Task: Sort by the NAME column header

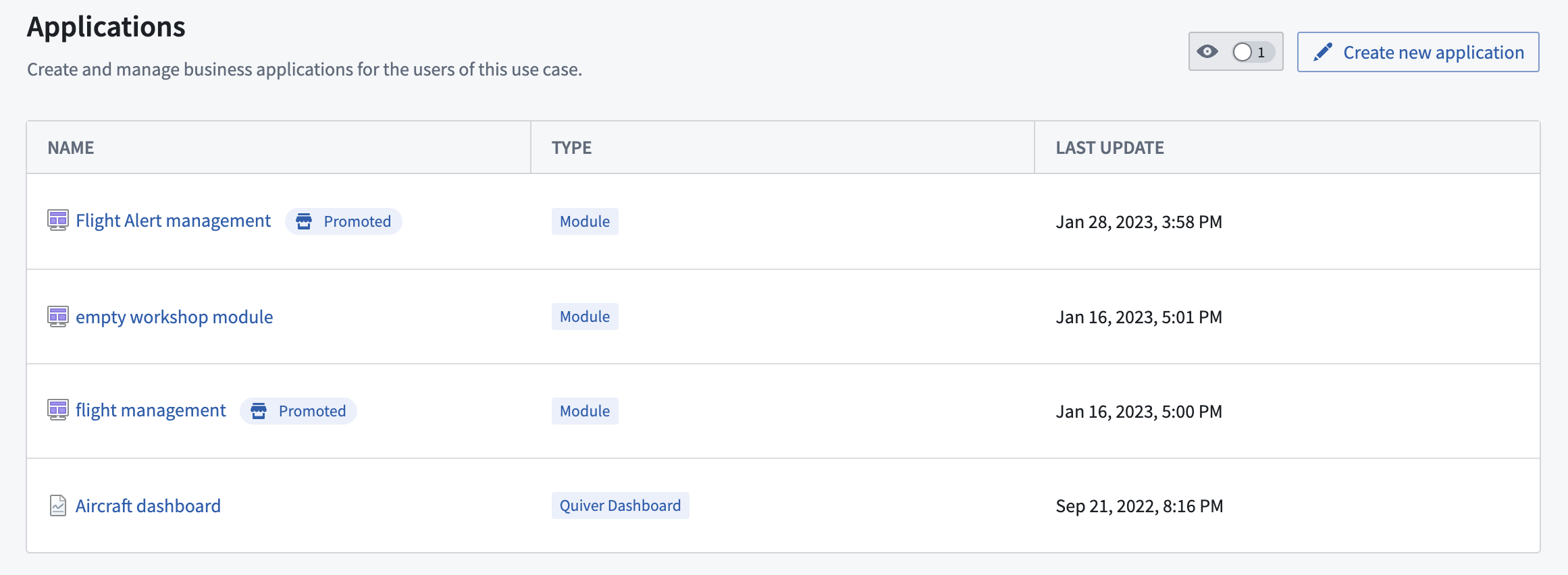Action: click(x=71, y=148)
